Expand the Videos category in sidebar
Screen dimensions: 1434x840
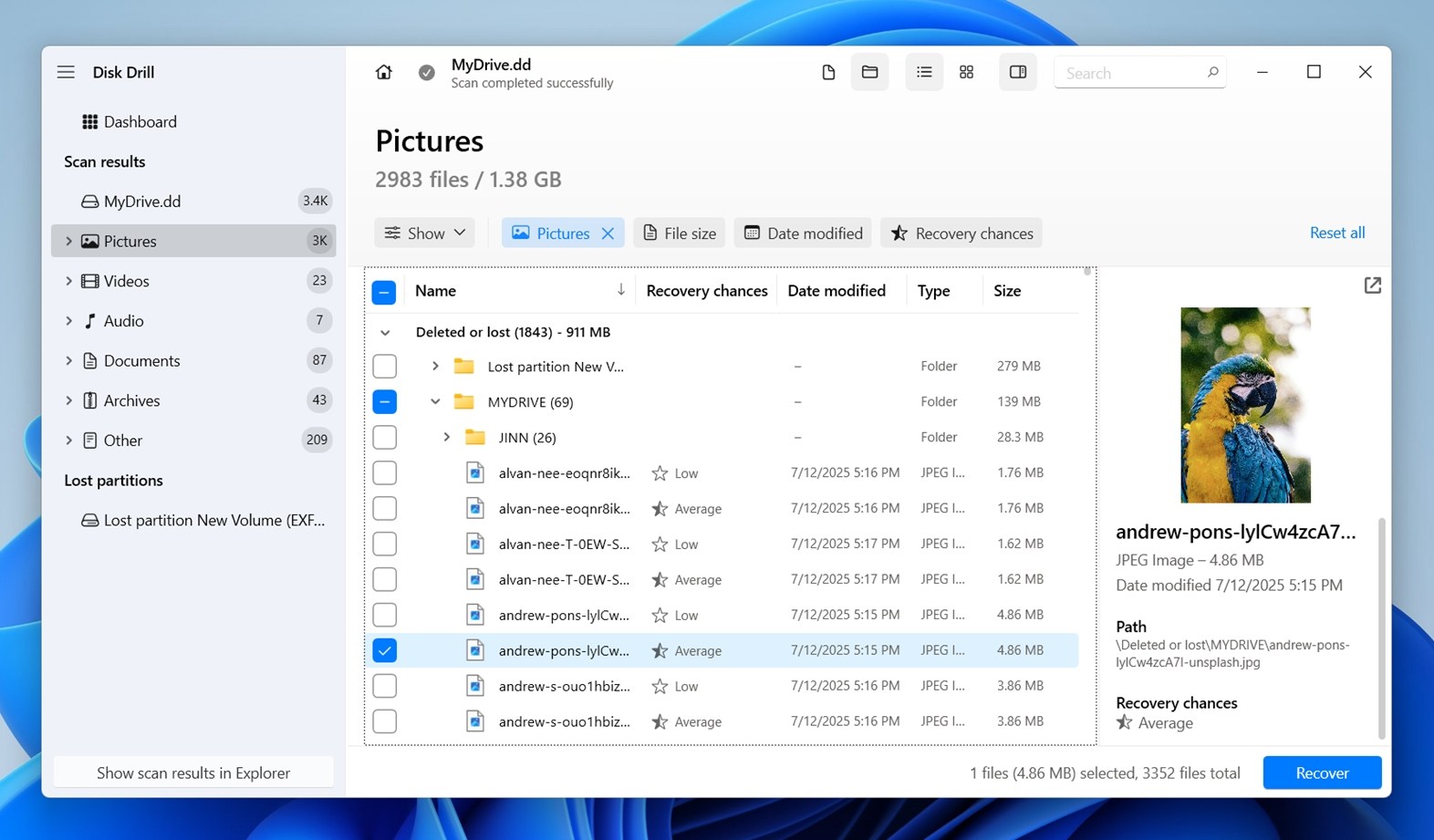(68, 282)
